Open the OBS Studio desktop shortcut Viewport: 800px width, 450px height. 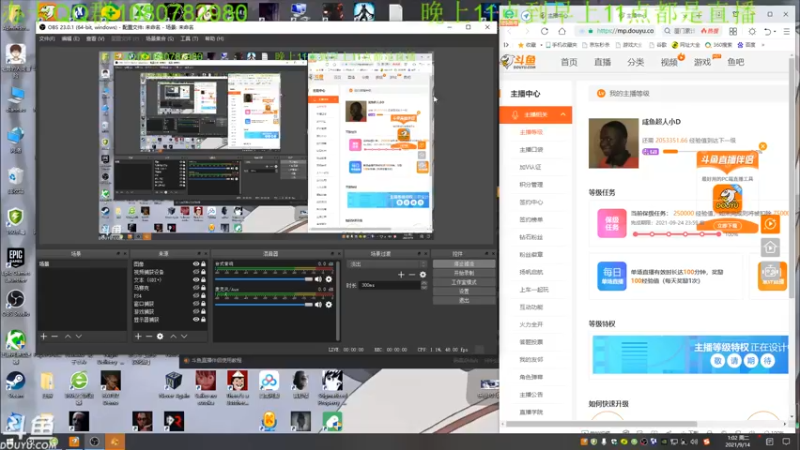(x=15, y=304)
